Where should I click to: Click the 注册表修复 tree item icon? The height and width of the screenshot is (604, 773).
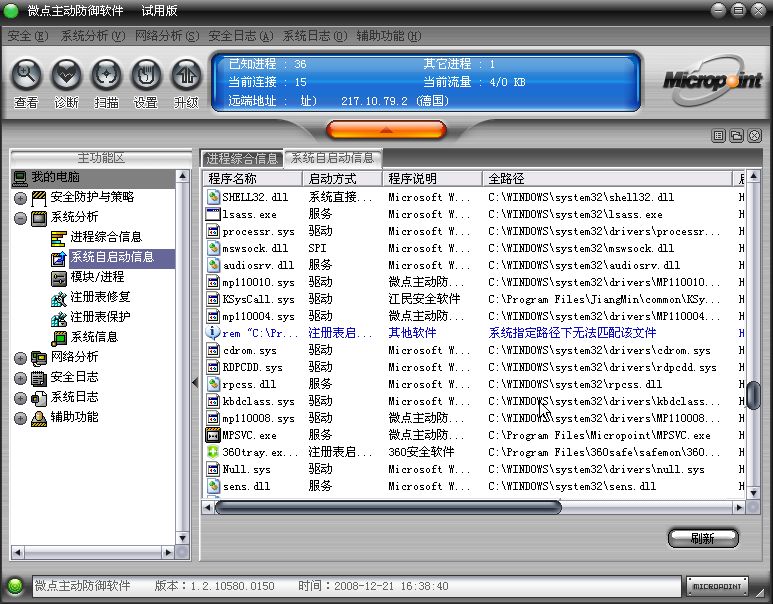[58, 298]
